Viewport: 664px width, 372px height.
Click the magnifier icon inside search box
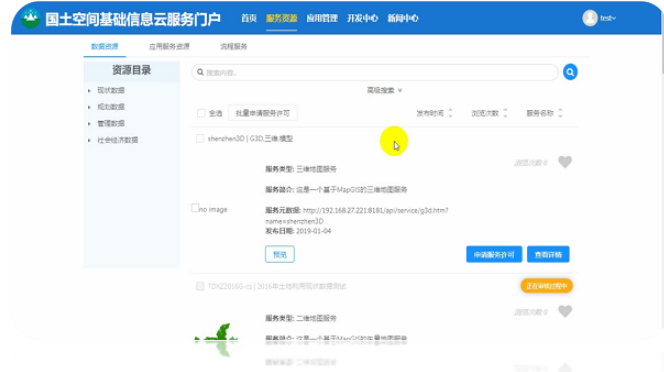pyautogui.click(x=200, y=72)
